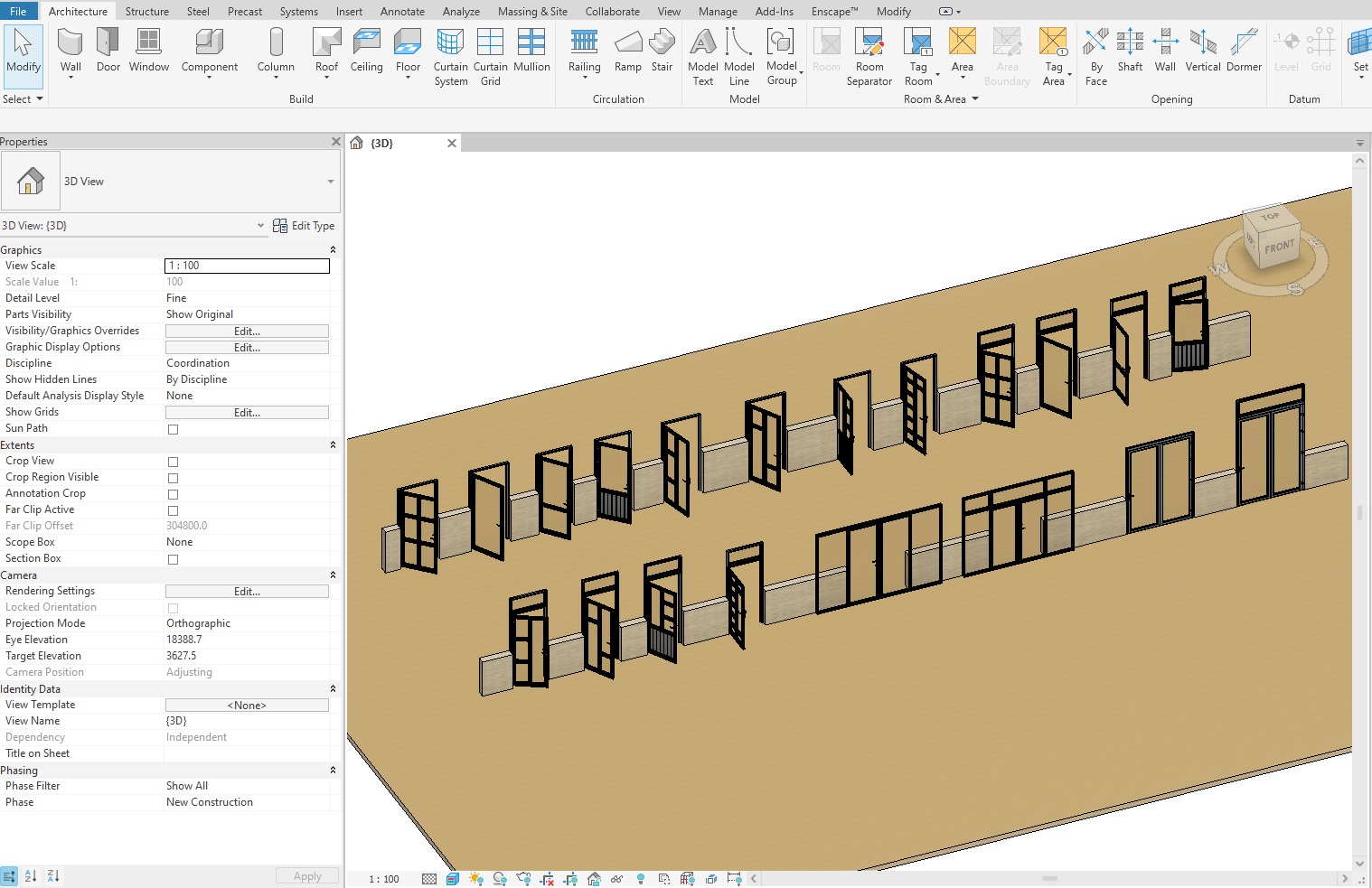
Task: Click Edit for Visibility/Graphics Overrides
Action: click(247, 332)
